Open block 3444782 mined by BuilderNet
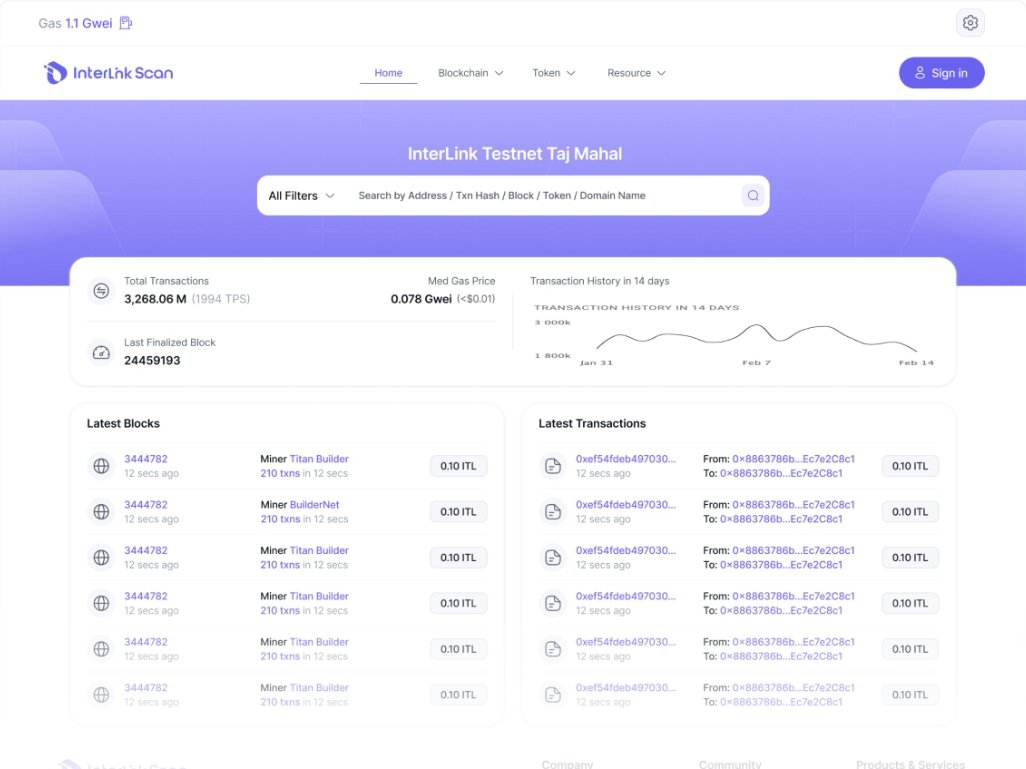The image size is (1026, 769). 146,505
